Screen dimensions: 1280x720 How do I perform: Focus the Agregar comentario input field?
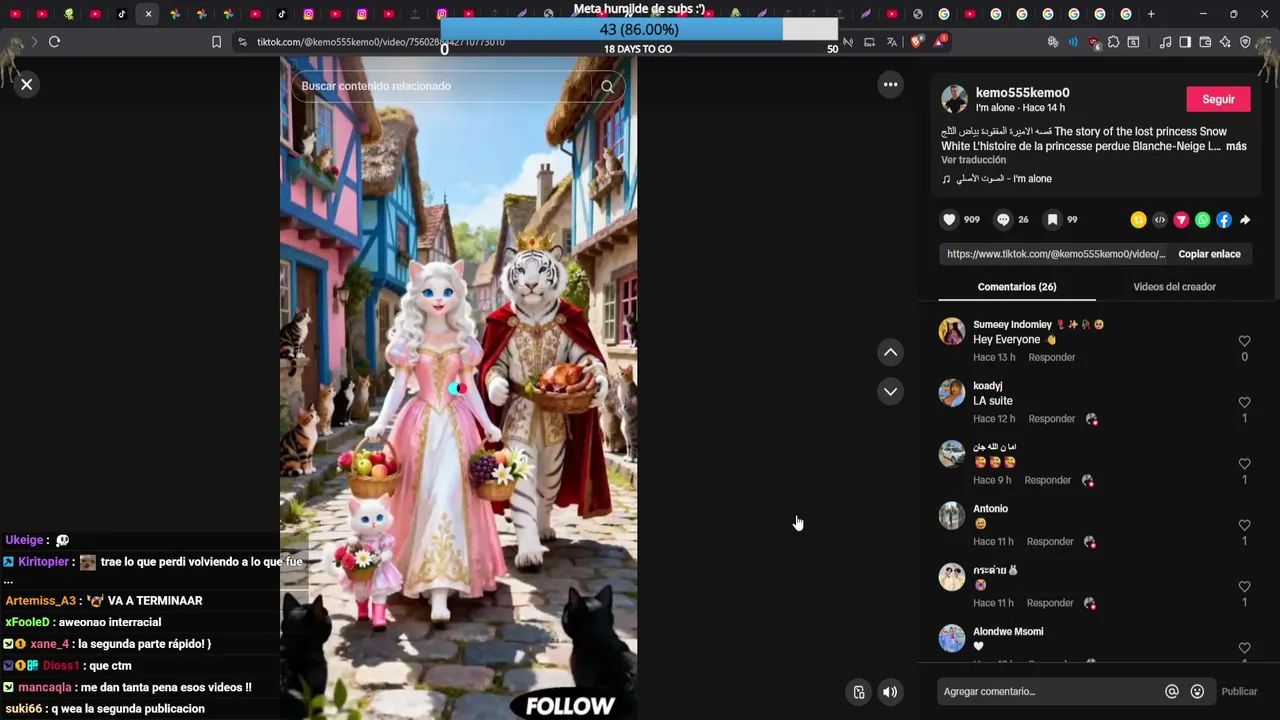(1050, 692)
